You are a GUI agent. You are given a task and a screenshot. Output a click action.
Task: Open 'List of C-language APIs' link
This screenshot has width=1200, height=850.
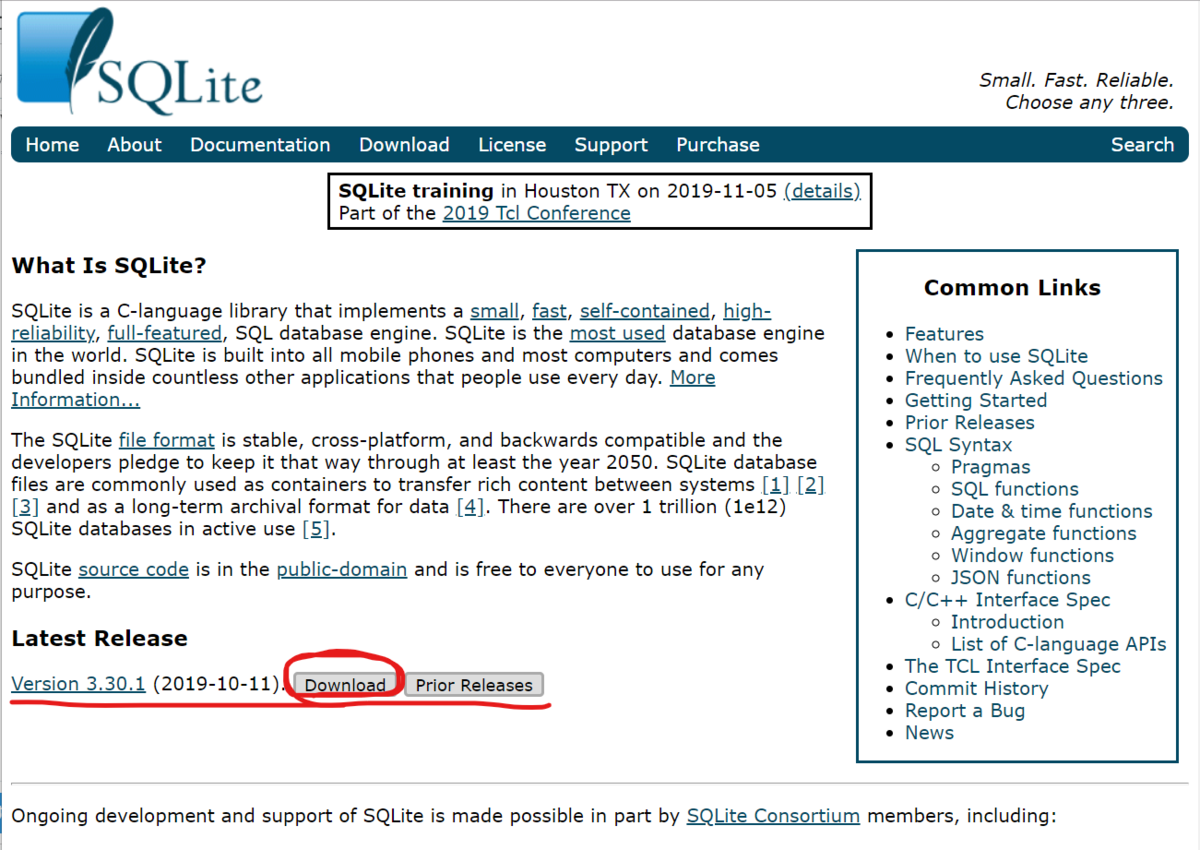(x=1059, y=644)
